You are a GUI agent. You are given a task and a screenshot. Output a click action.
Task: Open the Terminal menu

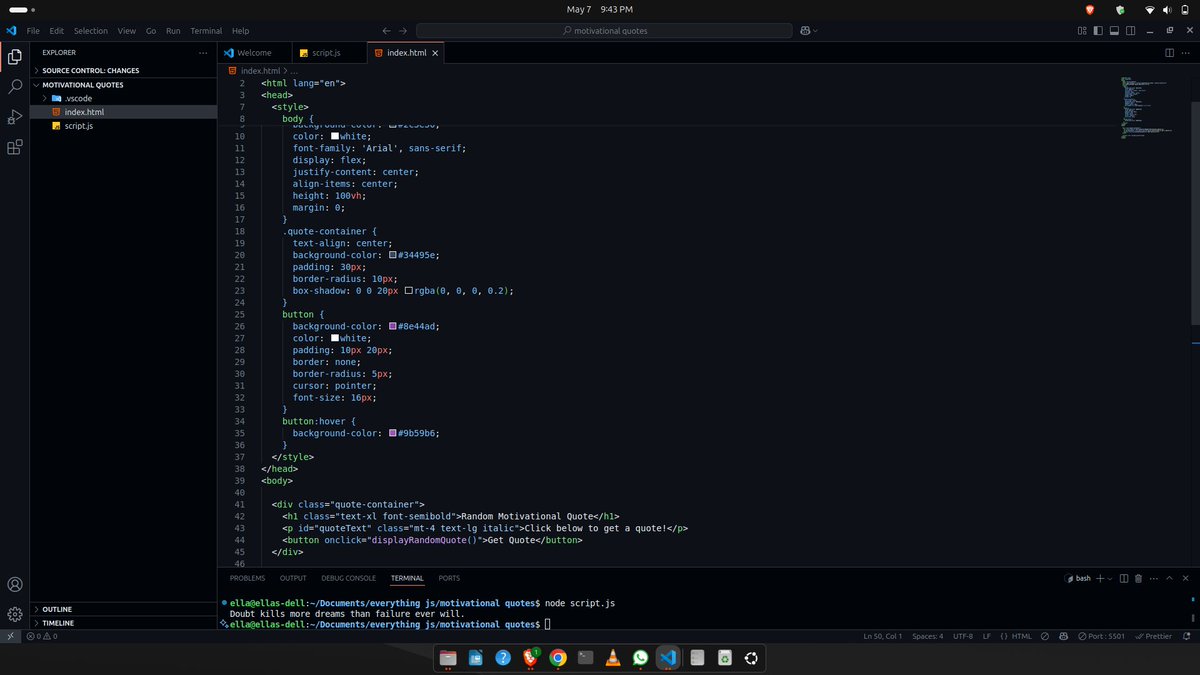(x=206, y=31)
